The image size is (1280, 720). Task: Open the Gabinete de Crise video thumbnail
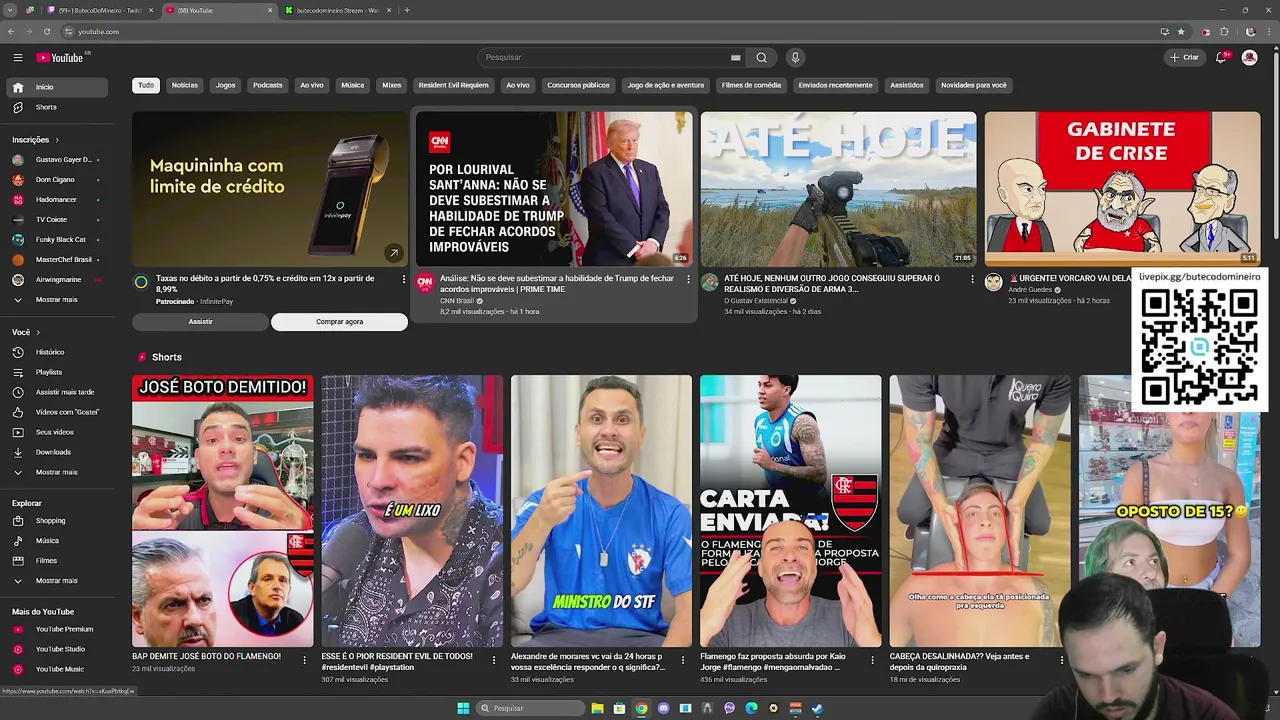(x=1122, y=188)
